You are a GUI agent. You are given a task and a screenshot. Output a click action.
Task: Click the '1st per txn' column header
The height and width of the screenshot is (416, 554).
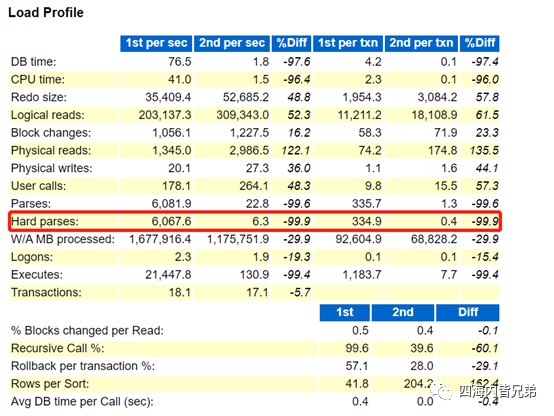tap(348, 43)
